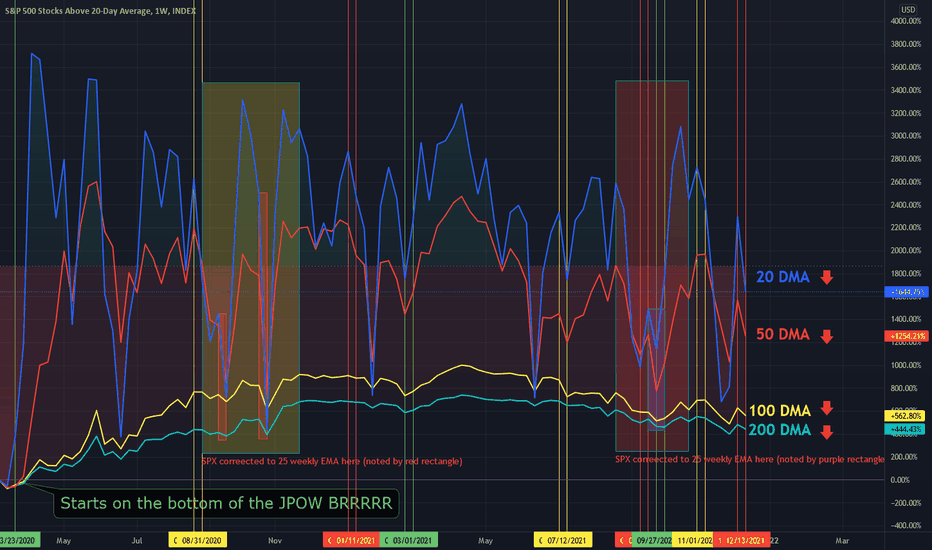The height and width of the screenshot is (550, 932).
Task: Click the 03/23/2020 green date marker
Action: (x=20, y=540)
